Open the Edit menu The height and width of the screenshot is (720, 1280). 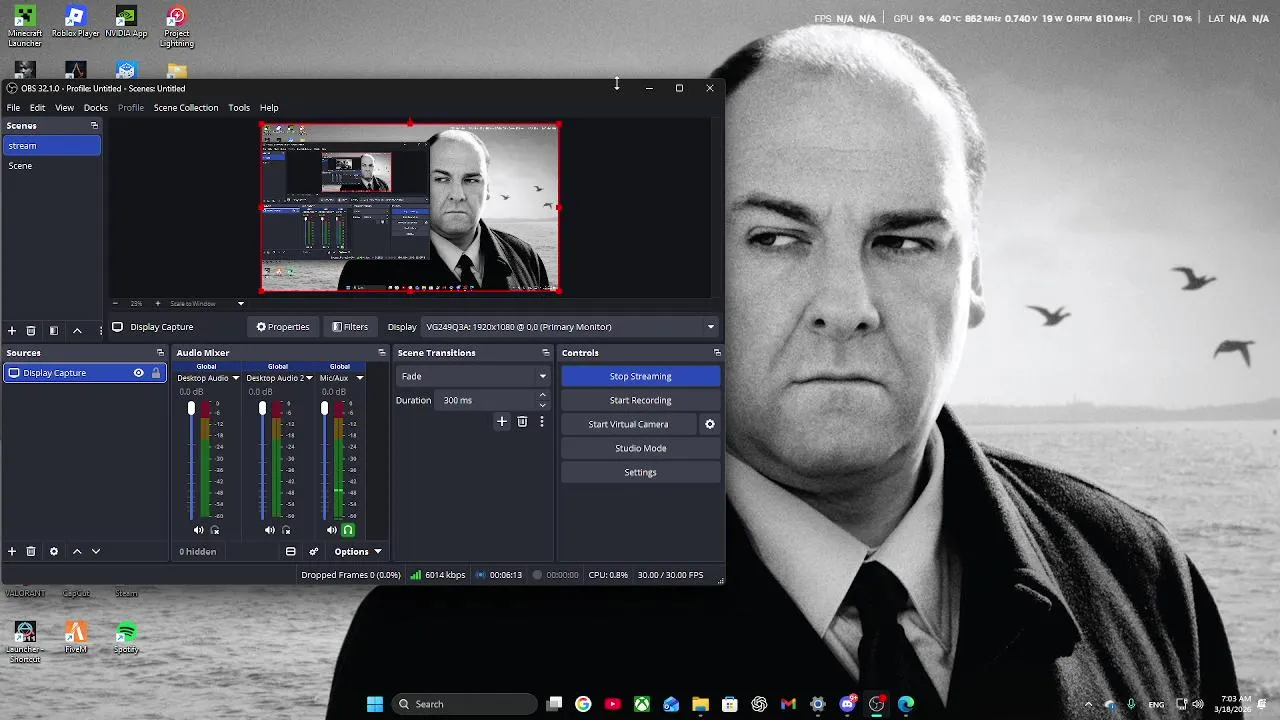click(37, 108)
